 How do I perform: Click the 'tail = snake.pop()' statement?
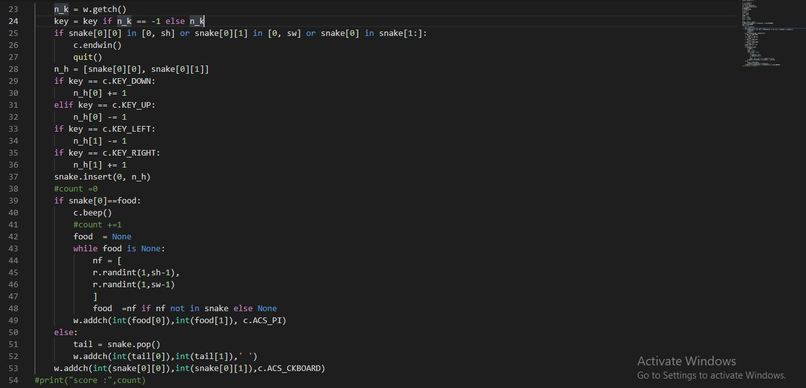click(117, 344)
